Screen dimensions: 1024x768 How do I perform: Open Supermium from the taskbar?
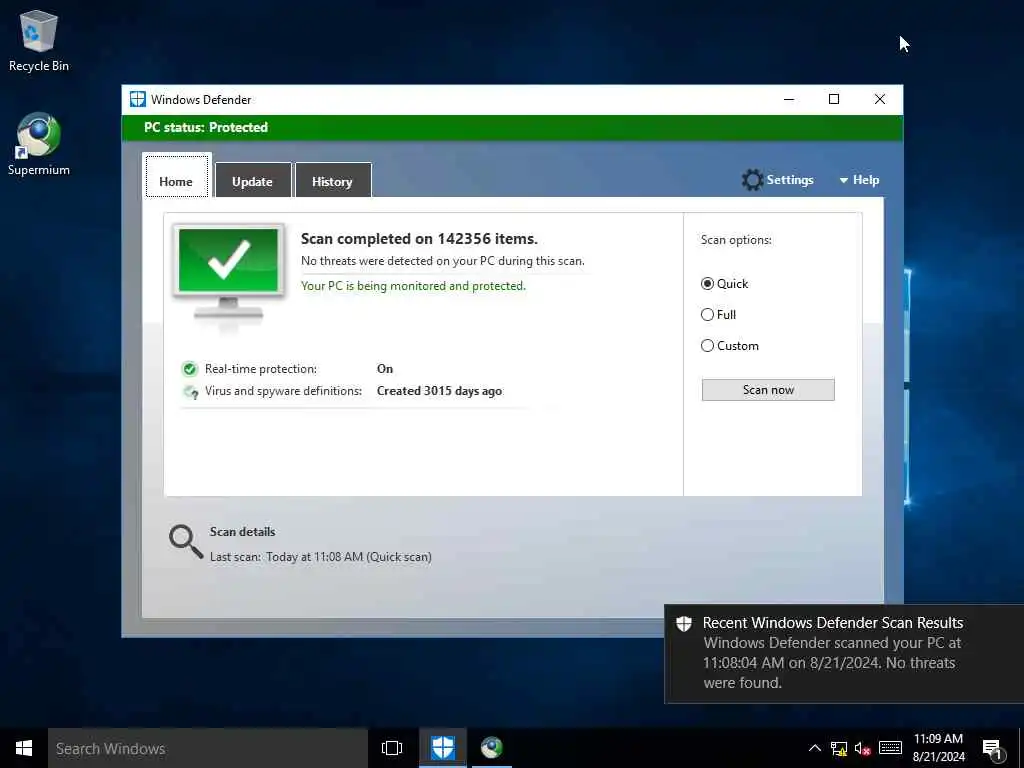point(492,748)
